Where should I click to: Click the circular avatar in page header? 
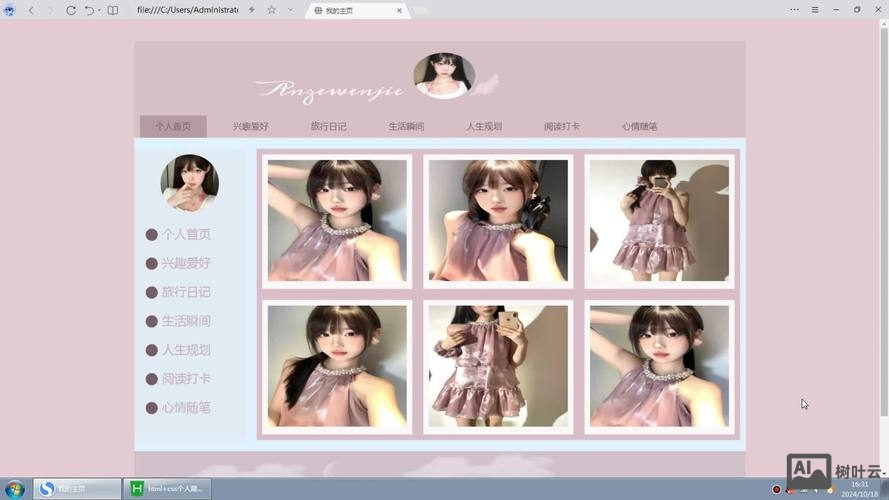point(444,76)
